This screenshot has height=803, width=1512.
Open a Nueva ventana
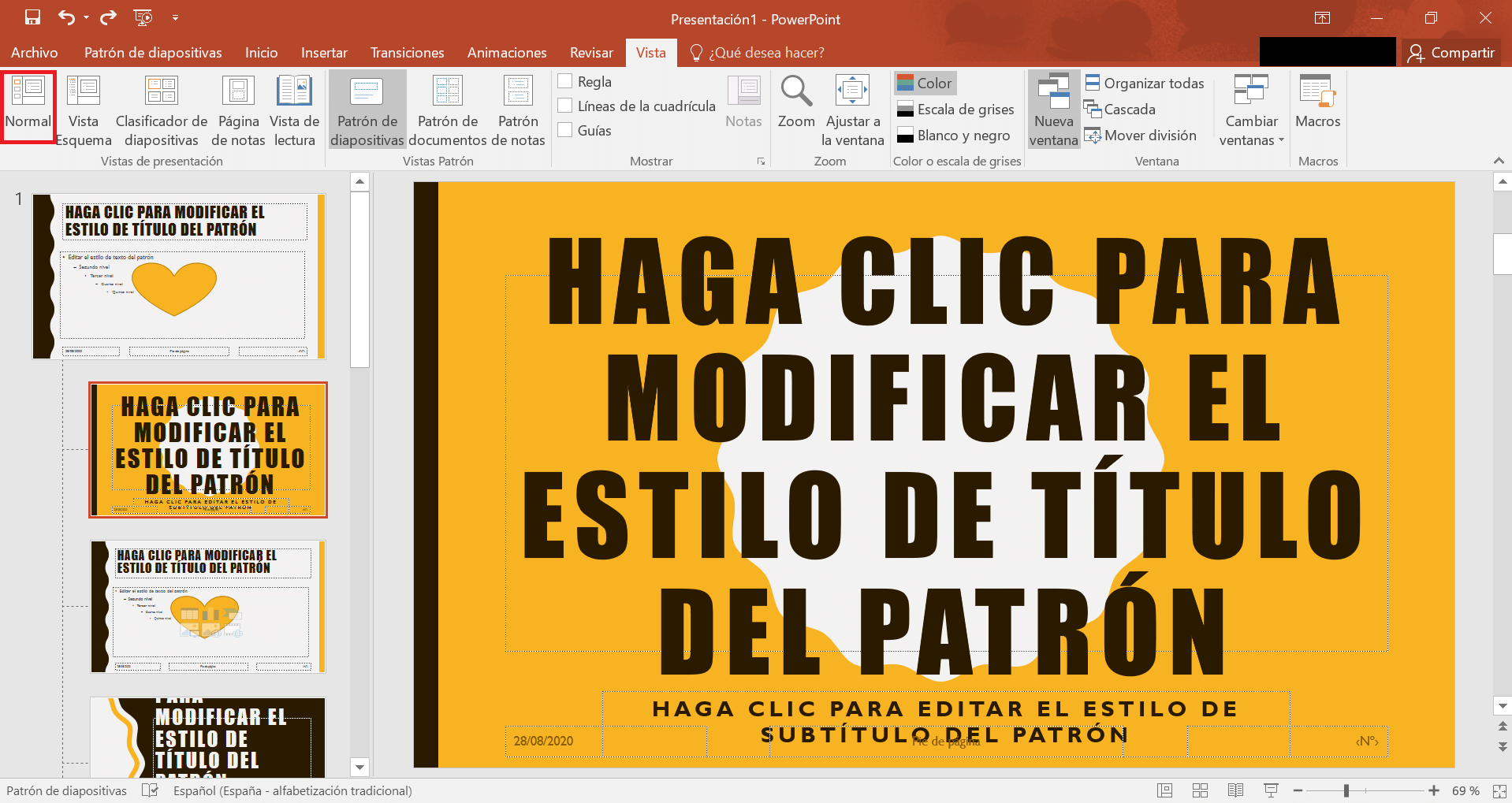click(x=1054, y=110)
